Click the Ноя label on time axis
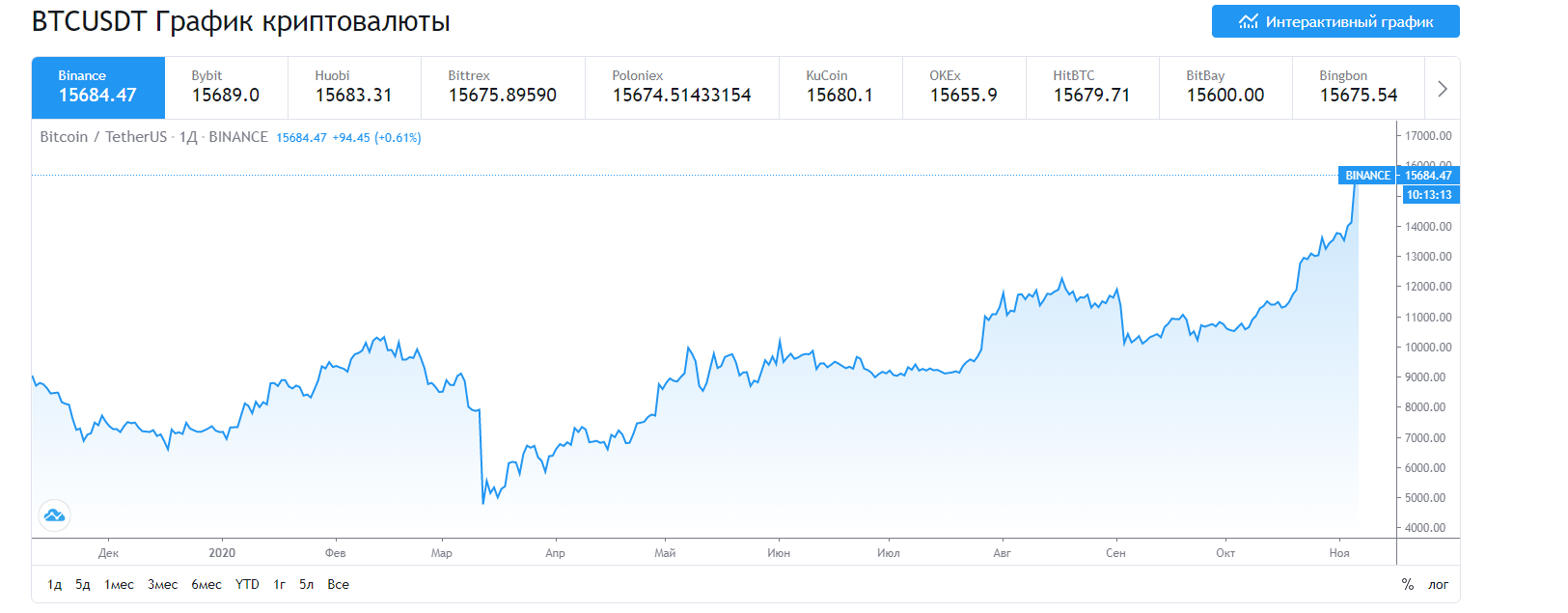The height and width of the screenshot is (613, 1568). coord(1339,553)
